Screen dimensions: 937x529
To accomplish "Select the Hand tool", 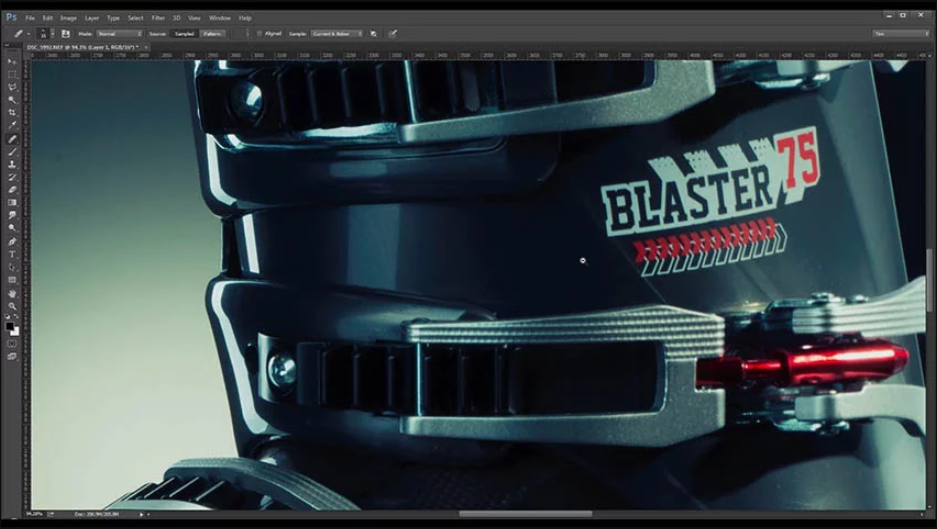I will [12, 293].
